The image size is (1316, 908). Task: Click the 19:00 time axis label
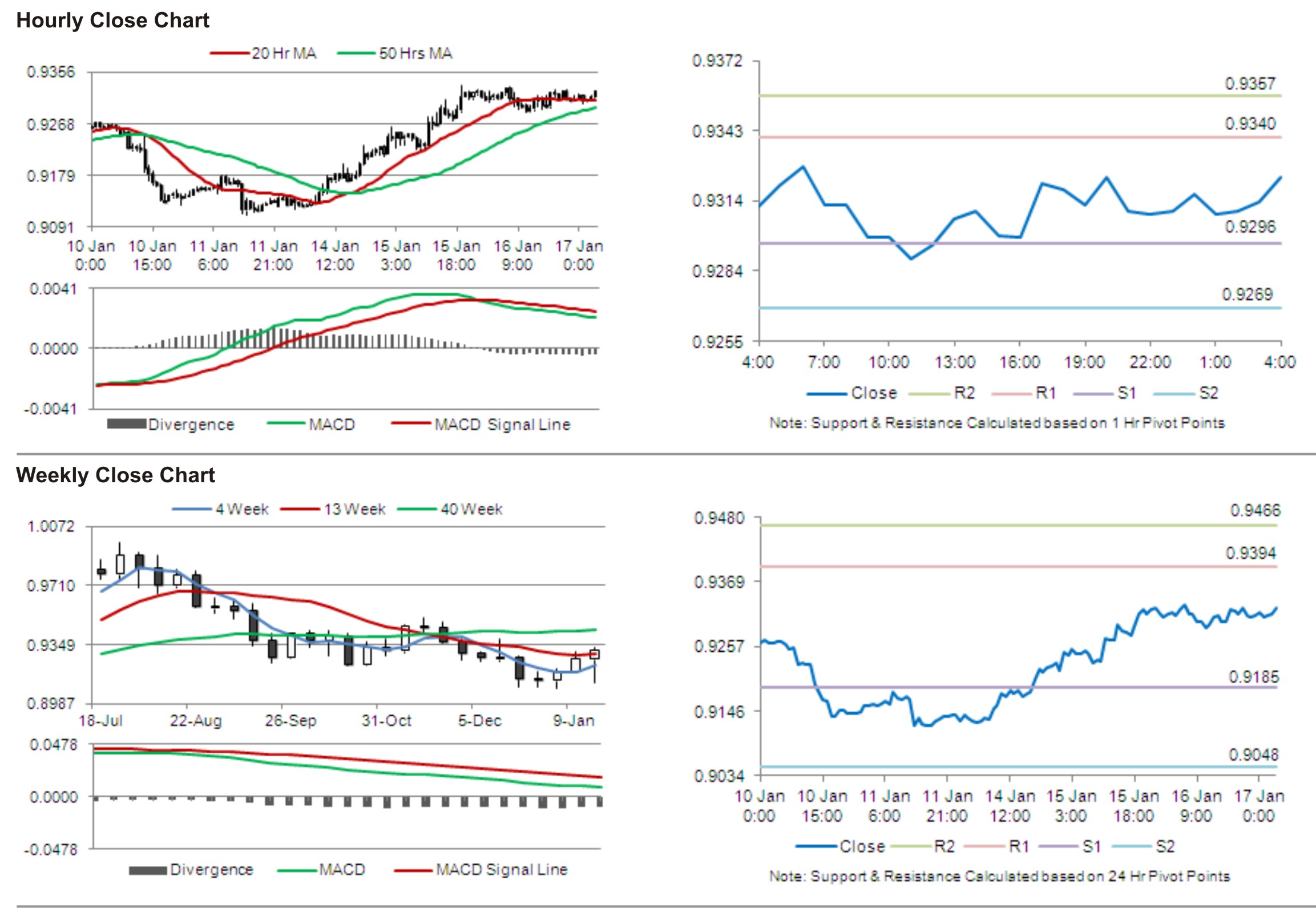pos(1084,362)
